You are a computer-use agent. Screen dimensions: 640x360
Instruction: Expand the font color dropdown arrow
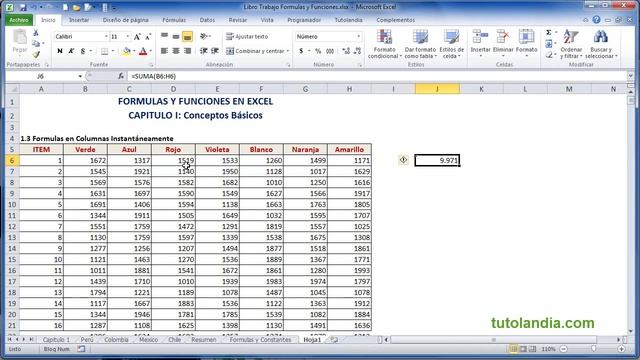coord(151,51)
